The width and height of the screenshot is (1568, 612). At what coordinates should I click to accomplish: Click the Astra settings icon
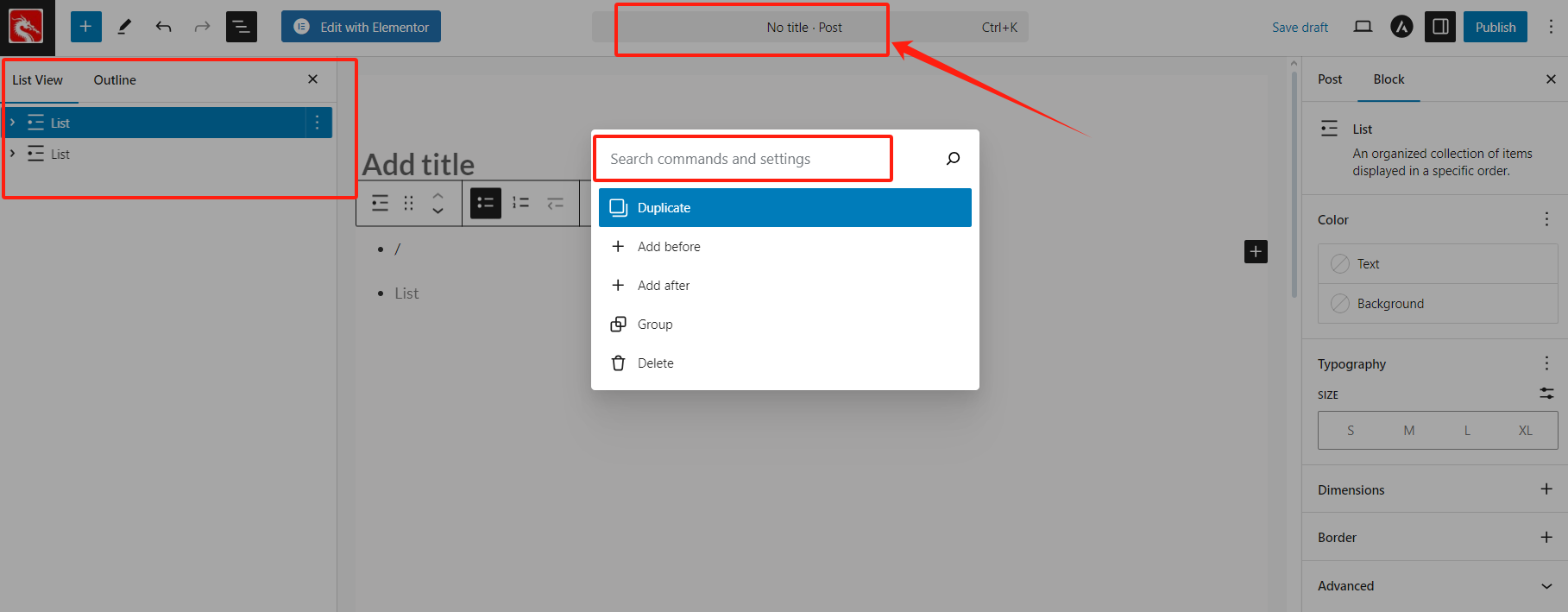click(1401, 27)
